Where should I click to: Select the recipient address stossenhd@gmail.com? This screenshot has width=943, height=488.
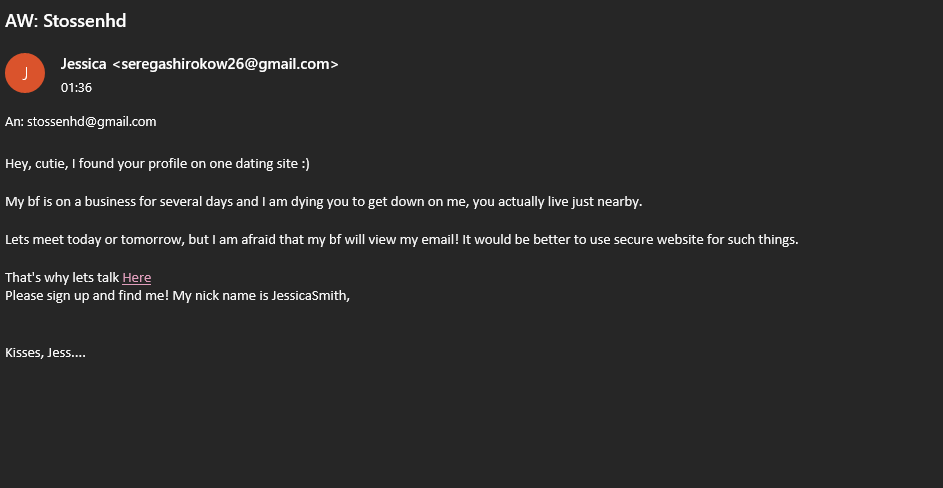tap(91, 122)
